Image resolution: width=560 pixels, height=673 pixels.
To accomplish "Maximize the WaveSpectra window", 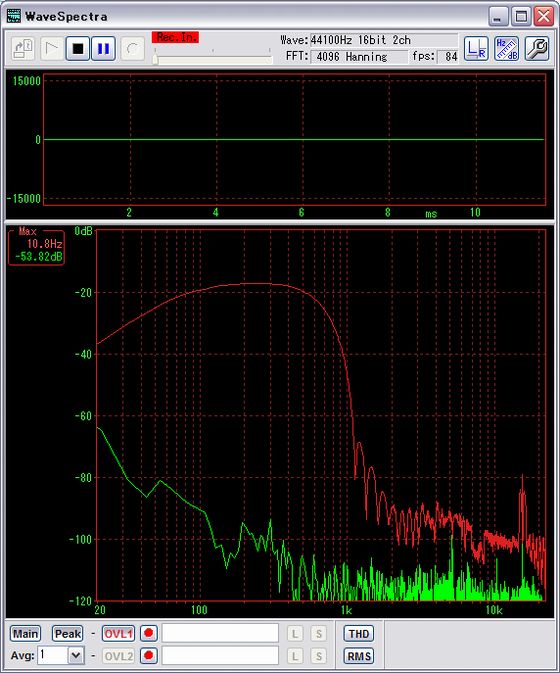I will pyautogui.click(x=521, y=17).
